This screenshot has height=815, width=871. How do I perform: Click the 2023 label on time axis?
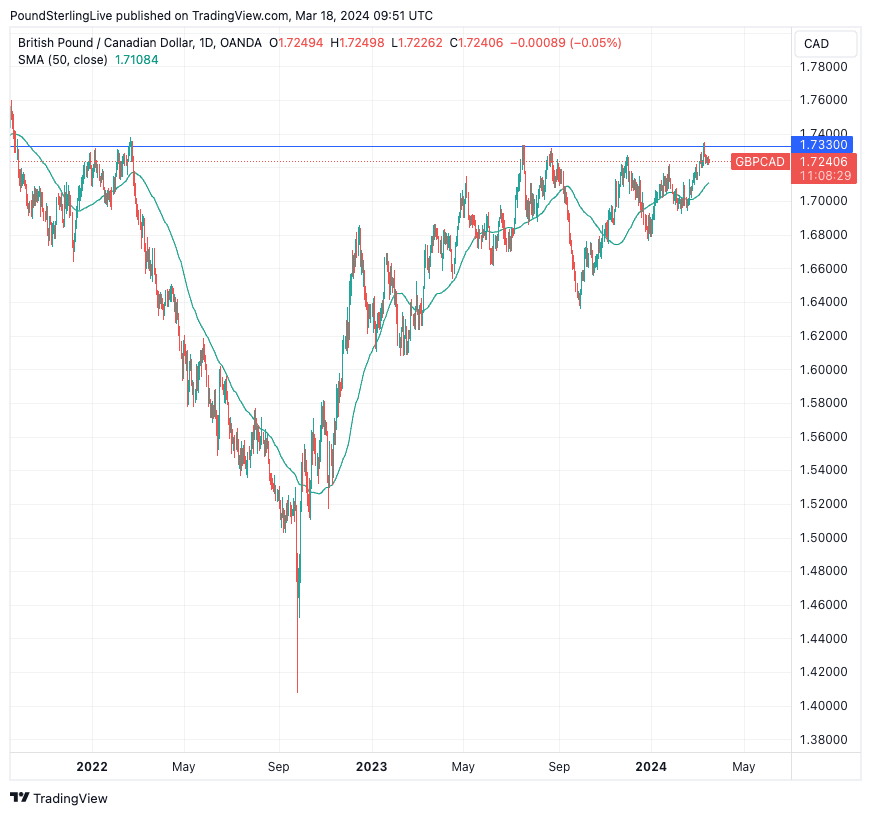(x=371, y=767)
